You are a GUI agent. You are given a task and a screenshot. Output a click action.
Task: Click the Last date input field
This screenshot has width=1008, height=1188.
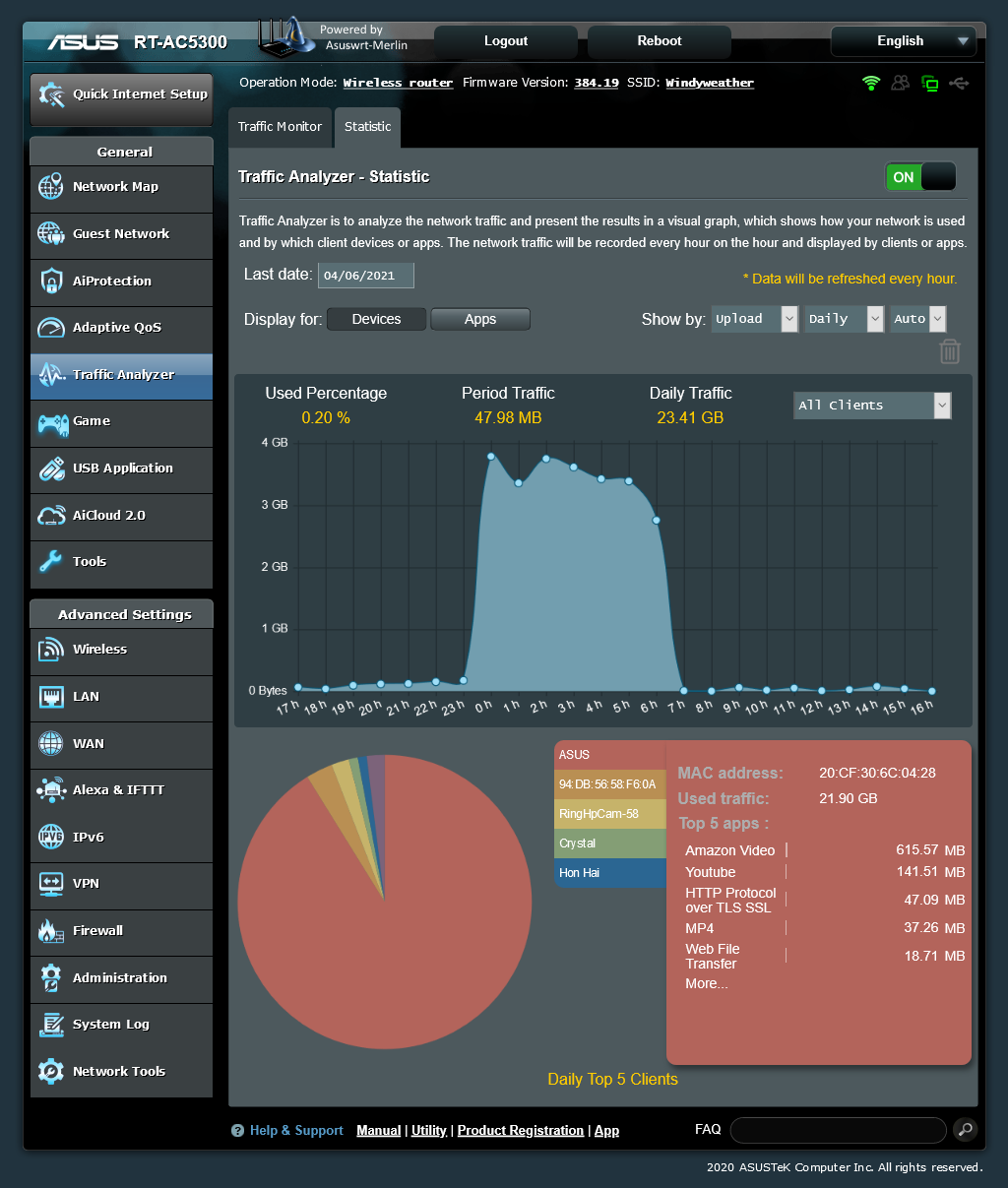(x=365, y=276)
